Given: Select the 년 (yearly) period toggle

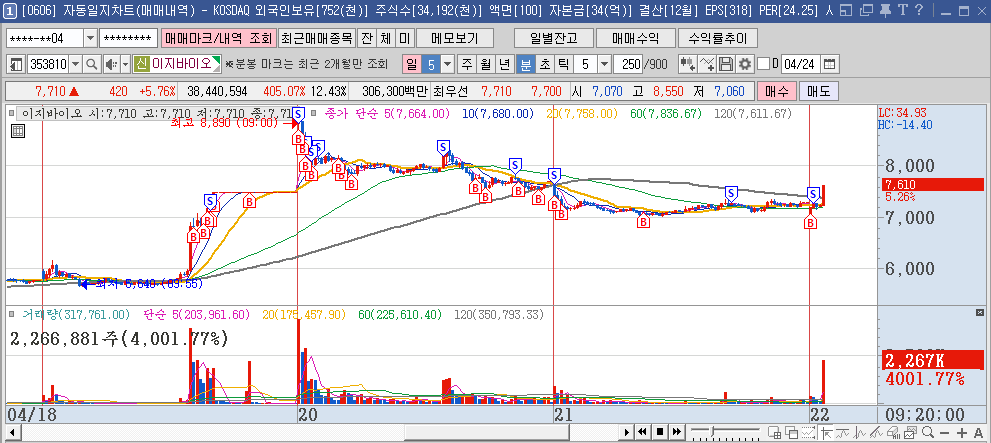Looking at the screenshot, I should click(x=504, y=64).
